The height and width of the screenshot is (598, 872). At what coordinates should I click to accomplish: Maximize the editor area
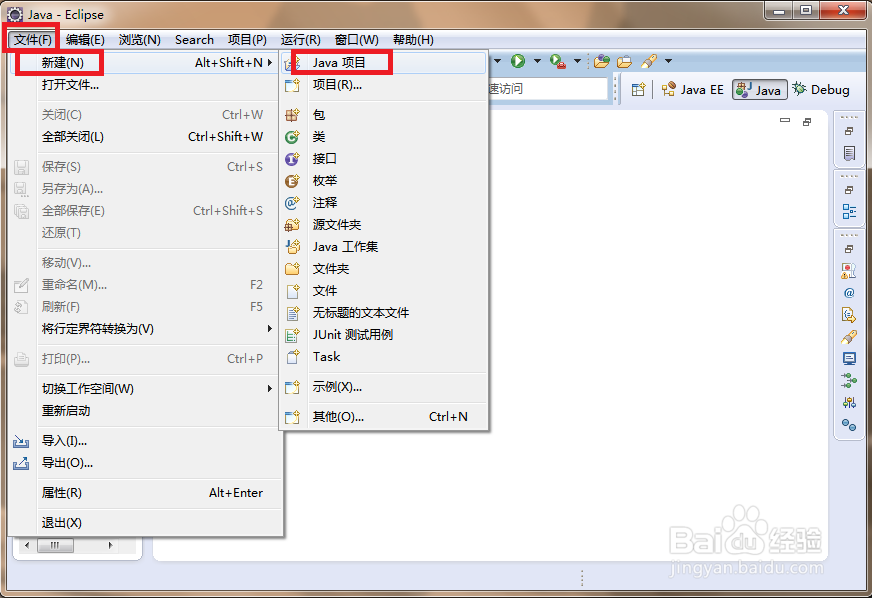tap(807, 121)
